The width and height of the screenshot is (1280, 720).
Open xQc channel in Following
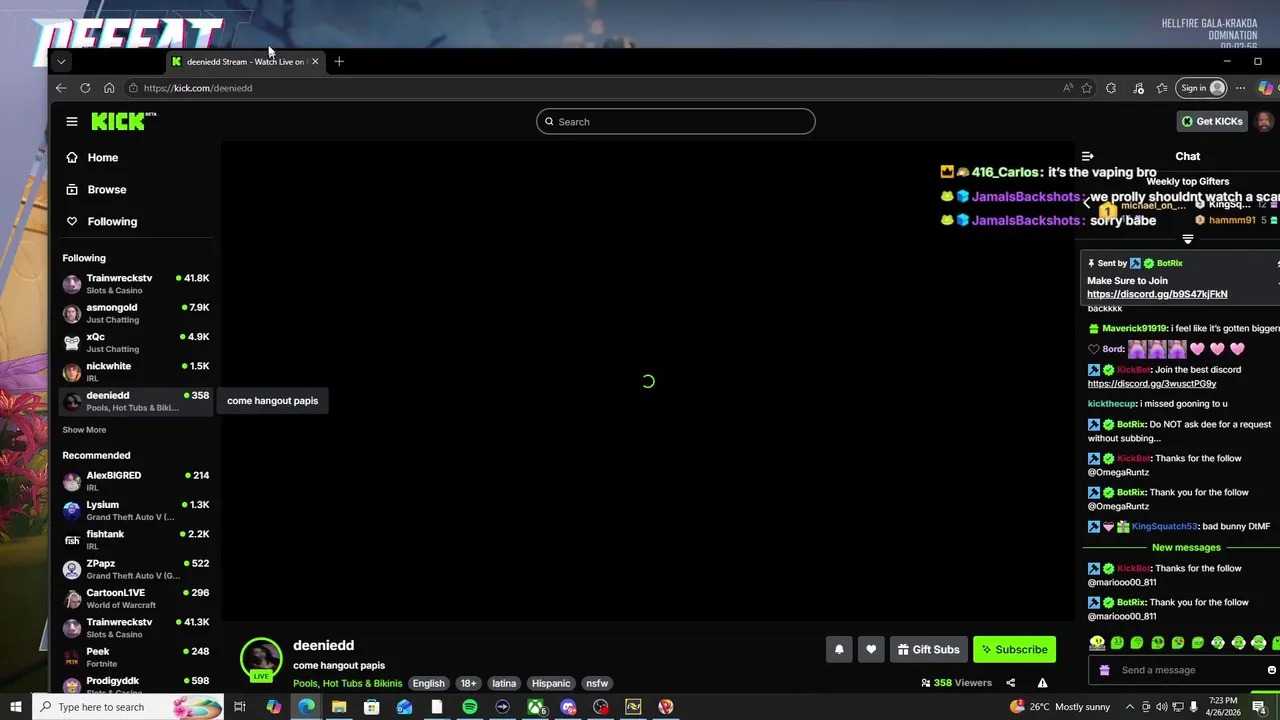pyautogui.click(x=136, y=342)
